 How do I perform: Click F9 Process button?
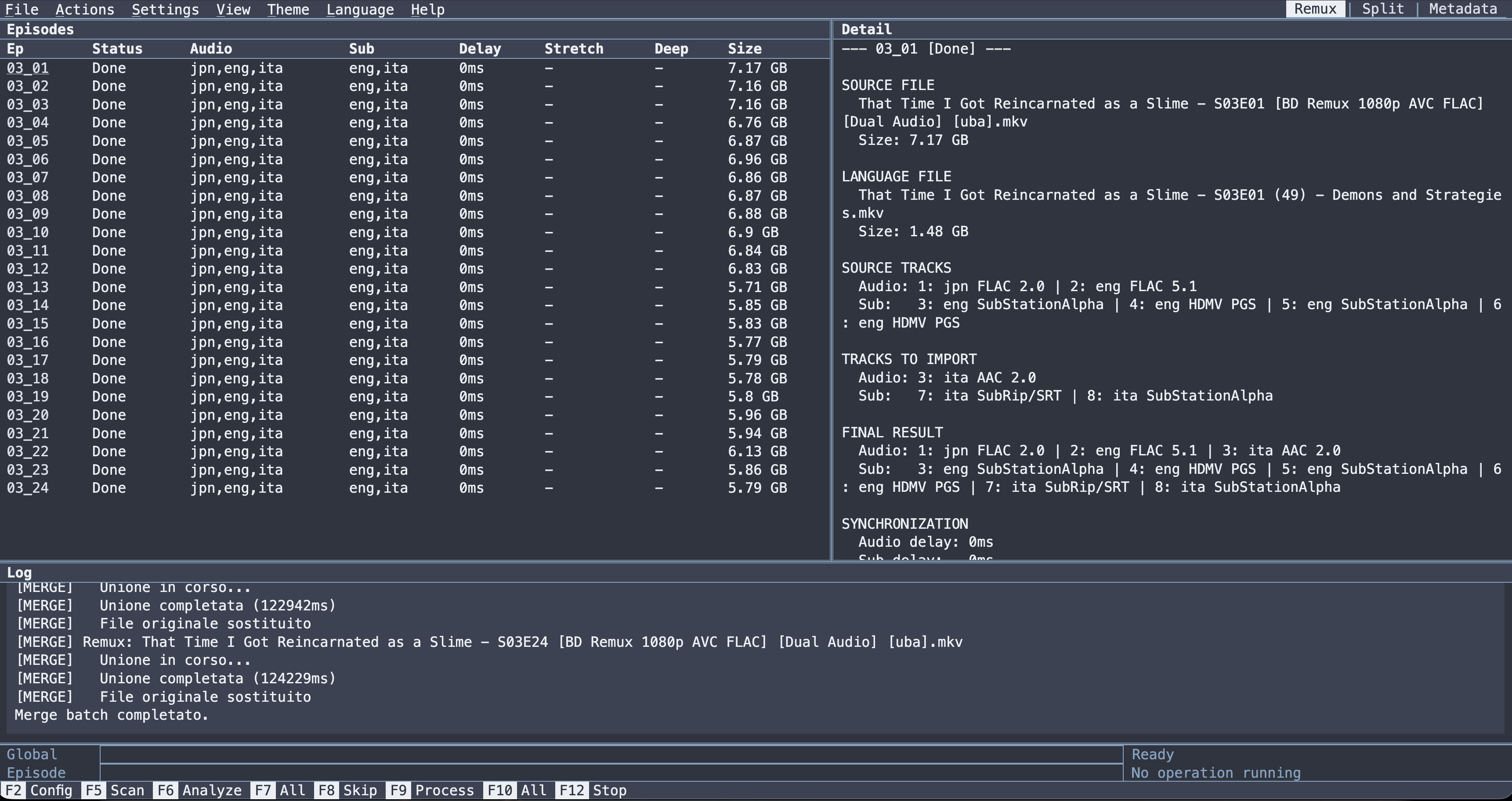(x=430, y=790)
